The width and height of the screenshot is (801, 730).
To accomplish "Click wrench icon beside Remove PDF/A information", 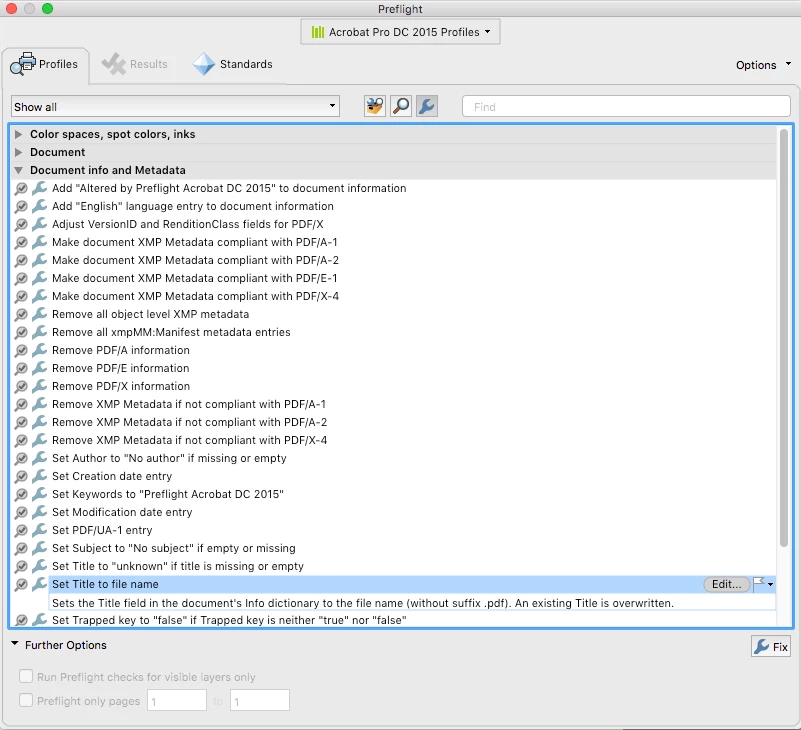I will click(39, 350).
